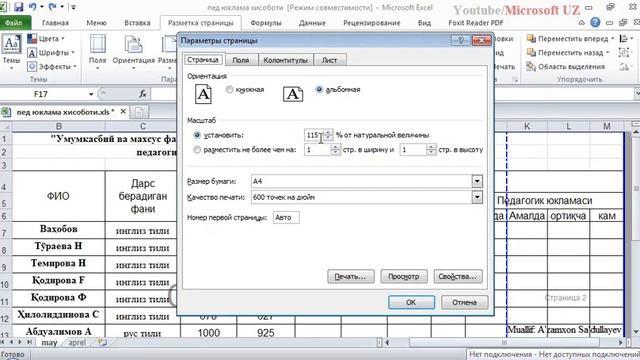640x360 pixels.
Task: Click Переместить вперед bring forward icon
Action: tap(570, 39)
